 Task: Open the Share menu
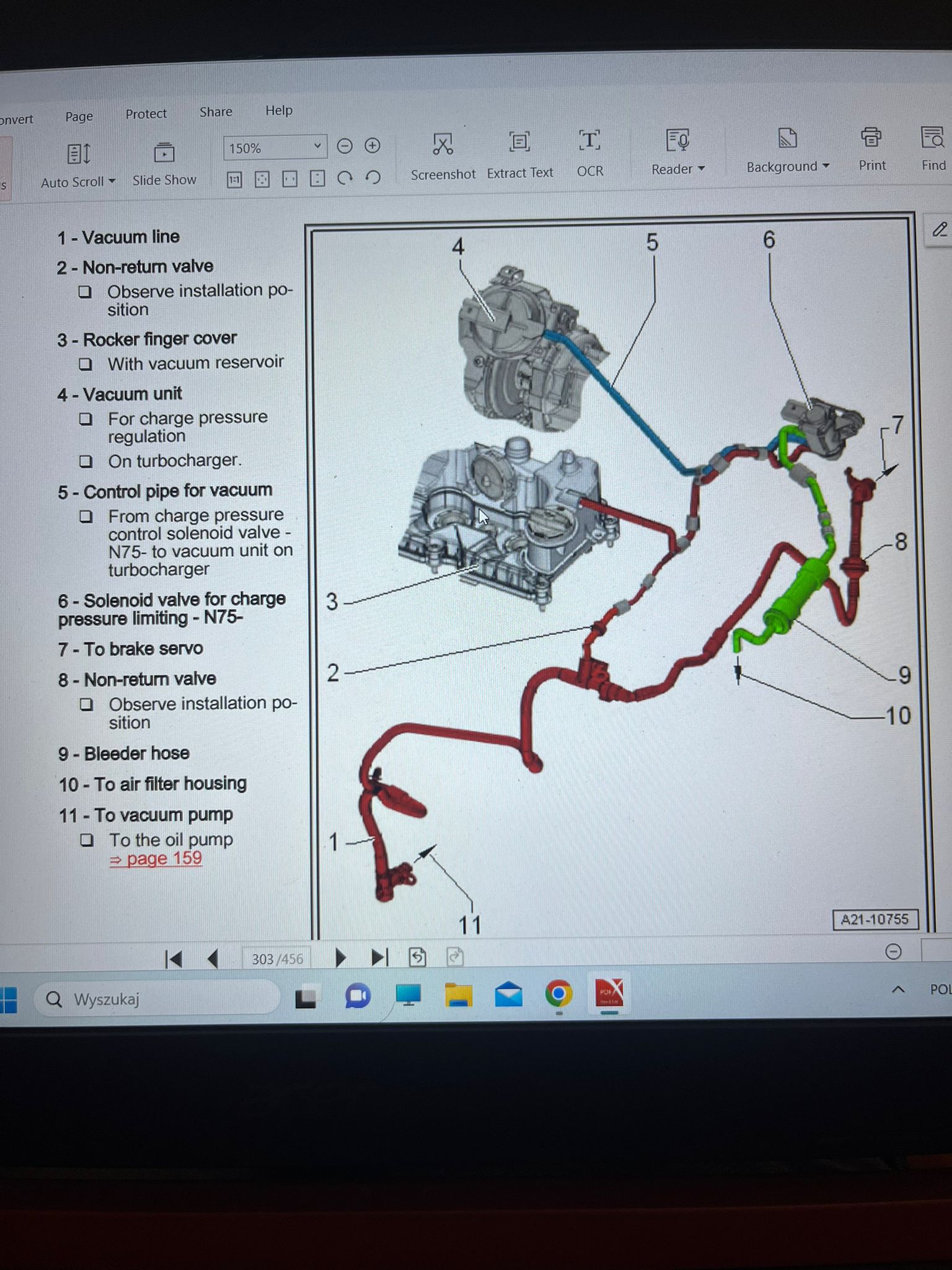tap(216, 112)
